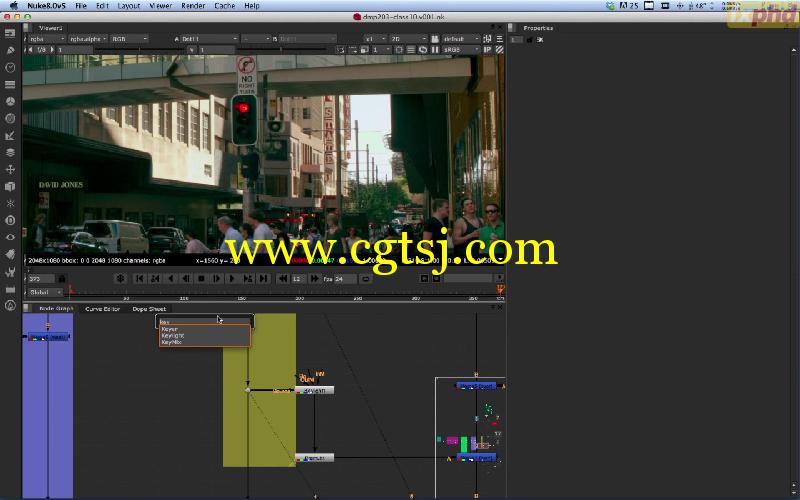Open the Keyer nodes toolbar menu
Screen dimensions: 800x500
10,136
